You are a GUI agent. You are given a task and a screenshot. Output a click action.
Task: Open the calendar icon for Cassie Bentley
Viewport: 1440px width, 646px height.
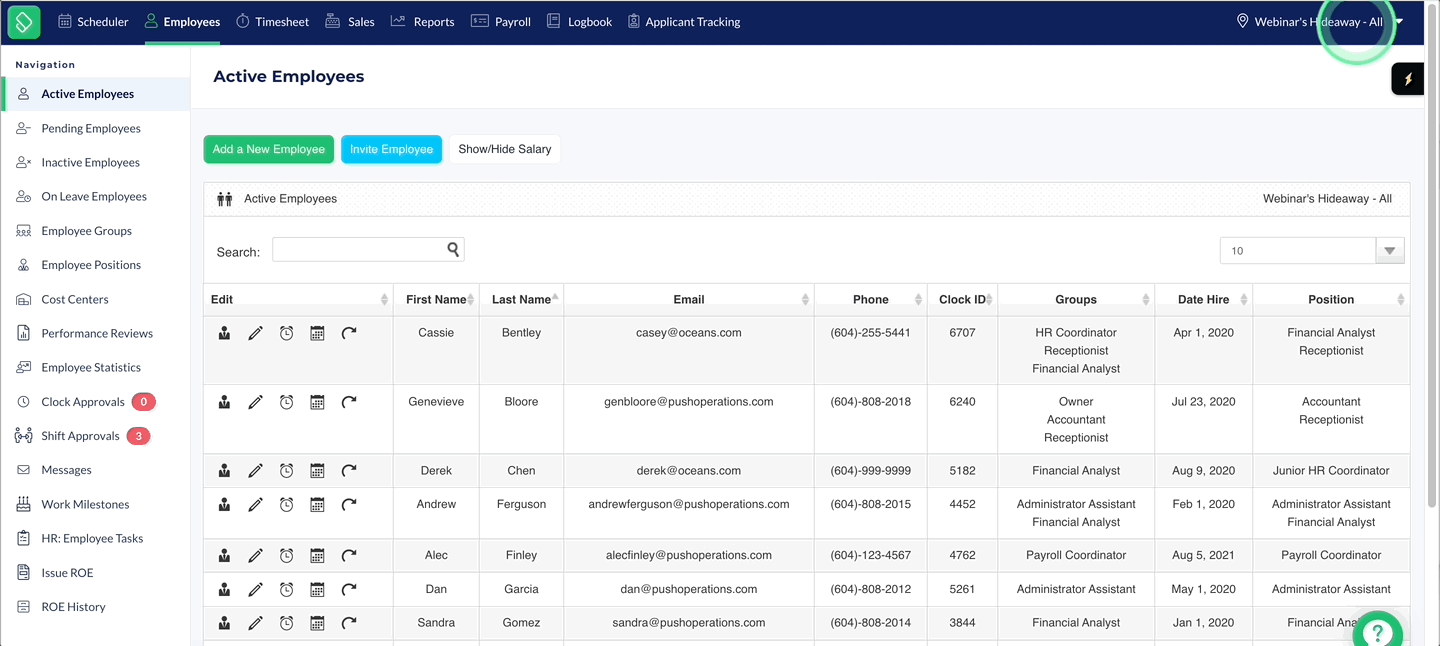tap(317, 333)
